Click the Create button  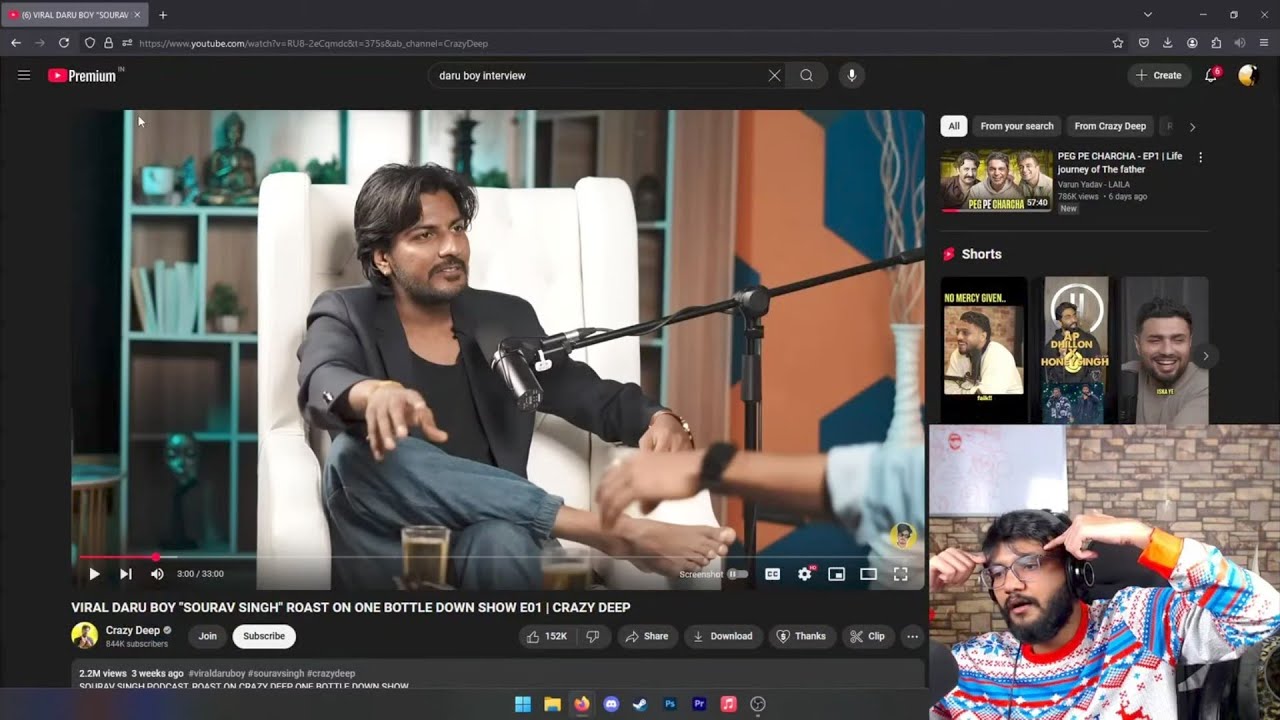(x=1159, y=75)
